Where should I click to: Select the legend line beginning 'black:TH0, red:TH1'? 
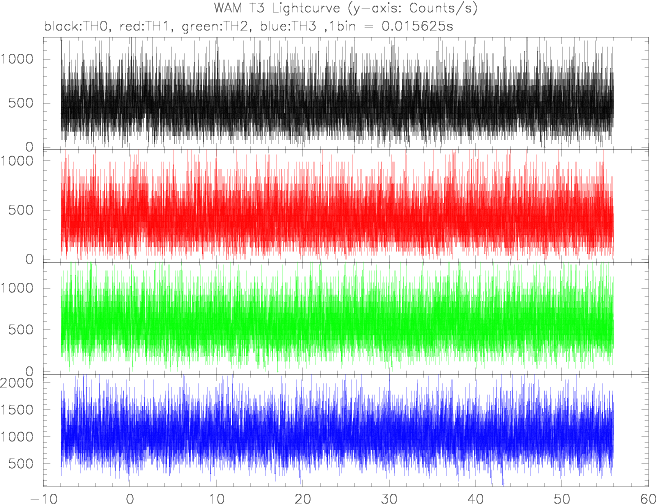(249, 26)
